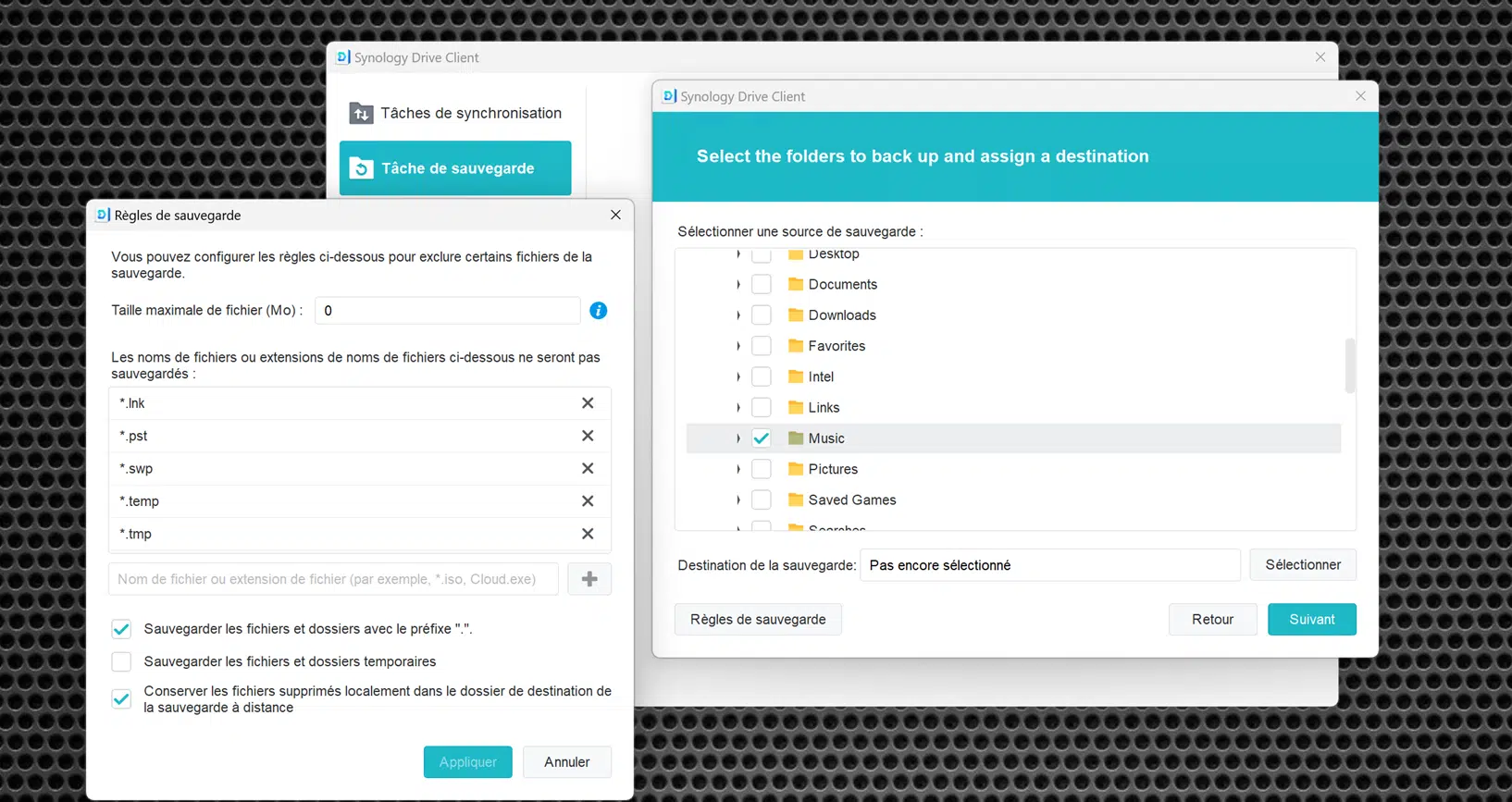Open the info icon beside max file size
1512x802 pixels.
[x=599, y=311]
